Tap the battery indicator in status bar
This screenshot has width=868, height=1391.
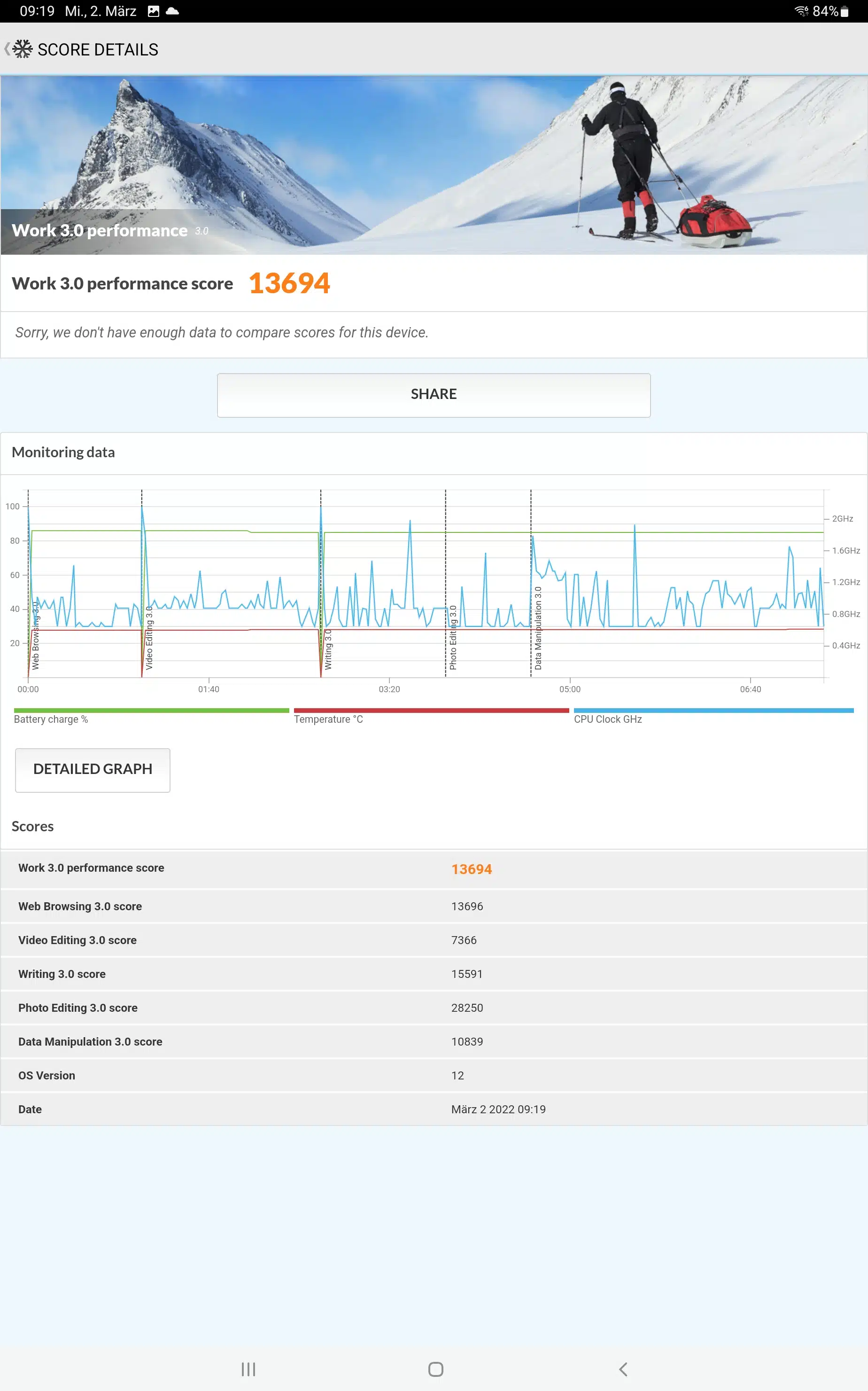(x=844, y=11)
